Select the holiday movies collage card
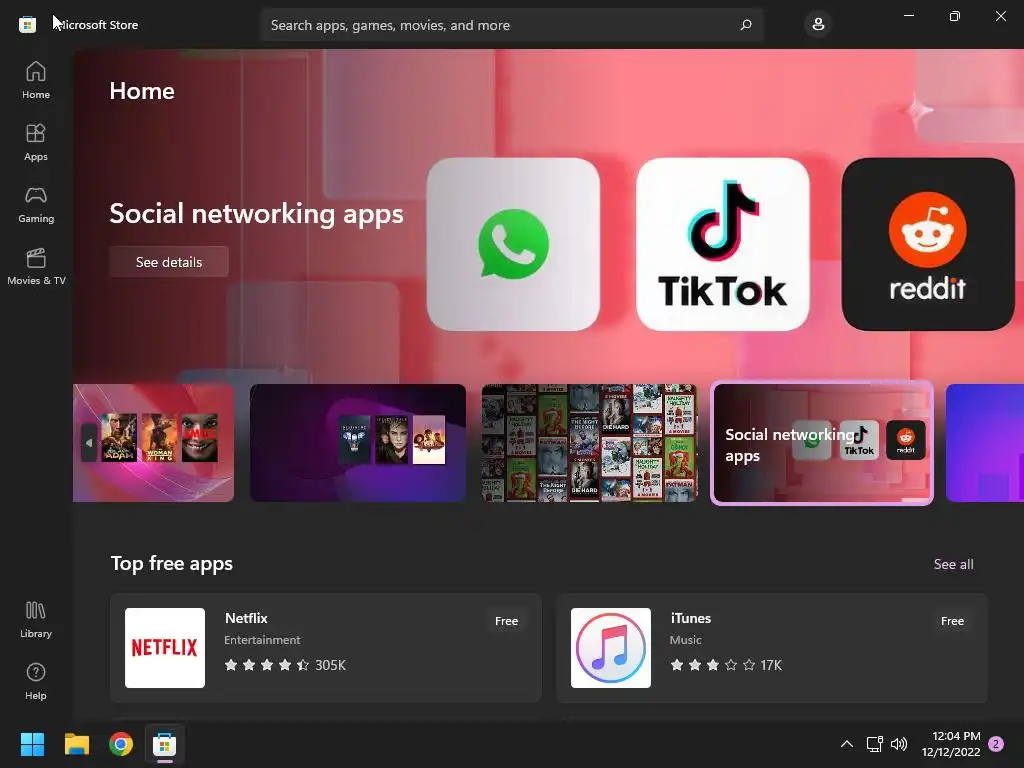Viewport: 1024px width, 768px height. (590, 443)
